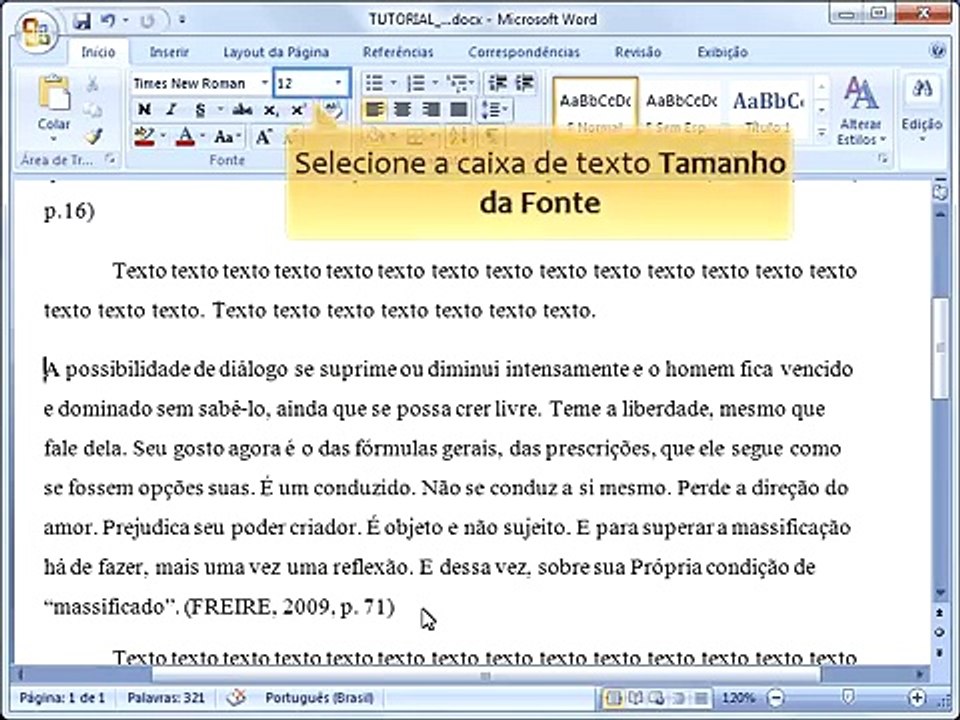
Task: Open the Exibição tab
Action: [722, 52]
